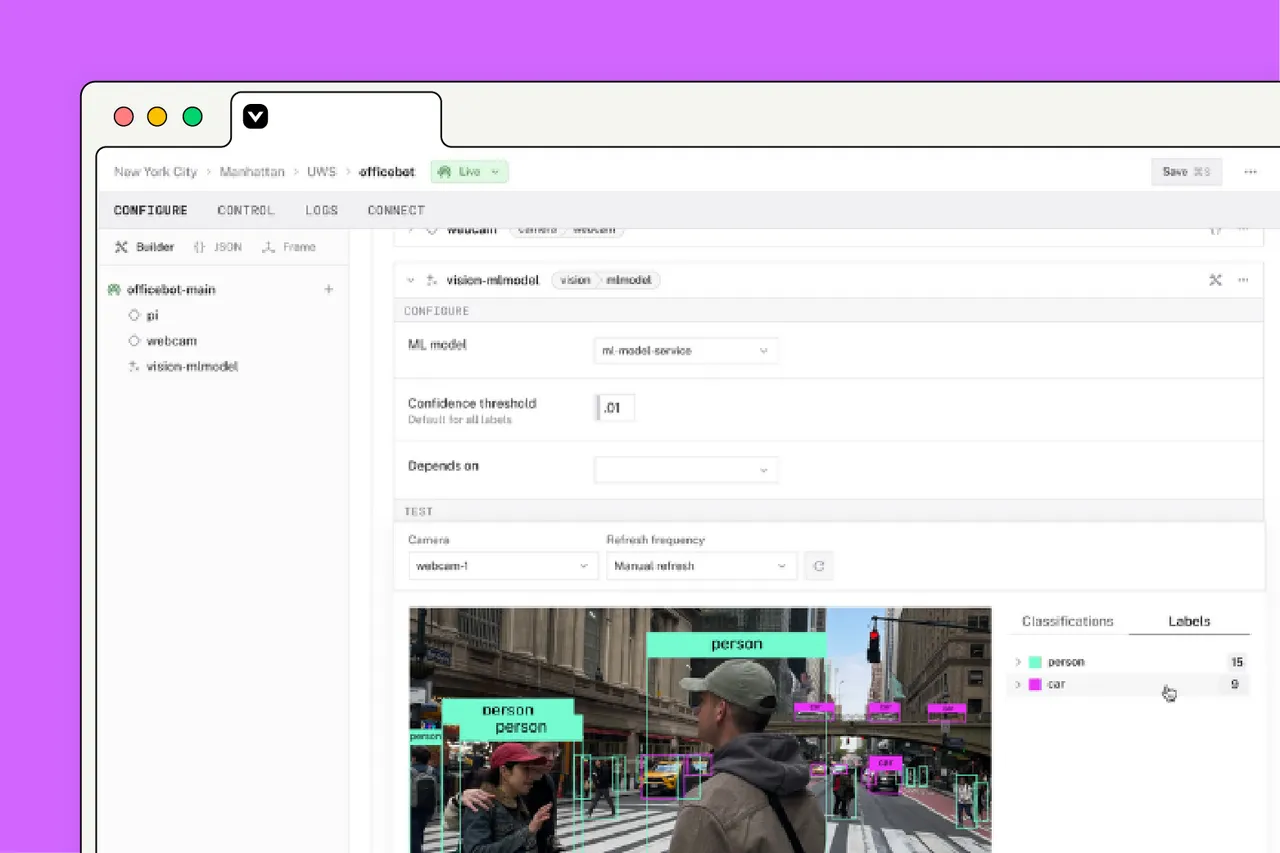Image resolution: width=1280 pixels, height=853 pixels.
Task: Open the Depends on dropdown
Action: point(686,470)
